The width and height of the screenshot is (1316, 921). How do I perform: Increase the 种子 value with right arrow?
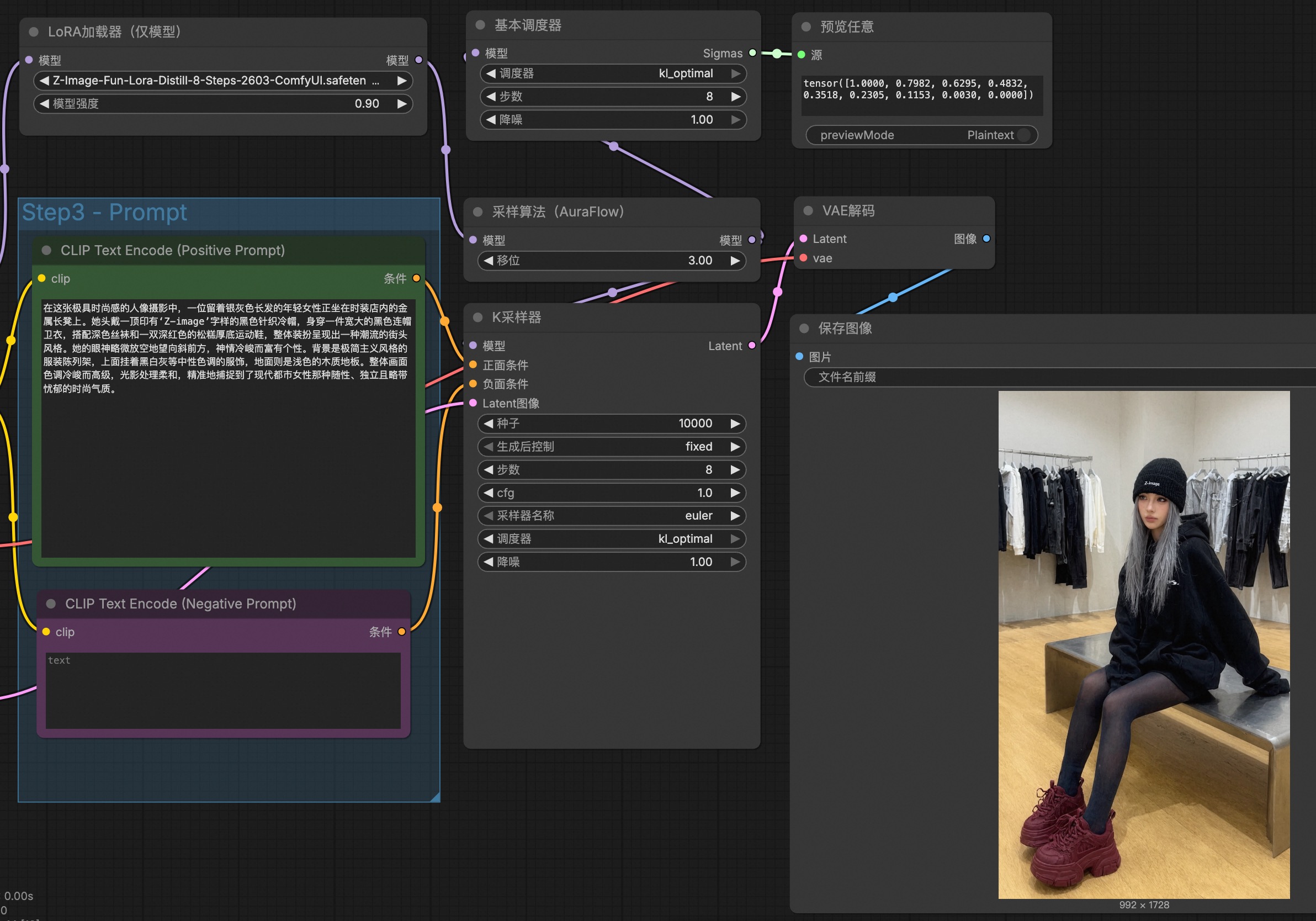pyautogui.click(x=735, y=423)
